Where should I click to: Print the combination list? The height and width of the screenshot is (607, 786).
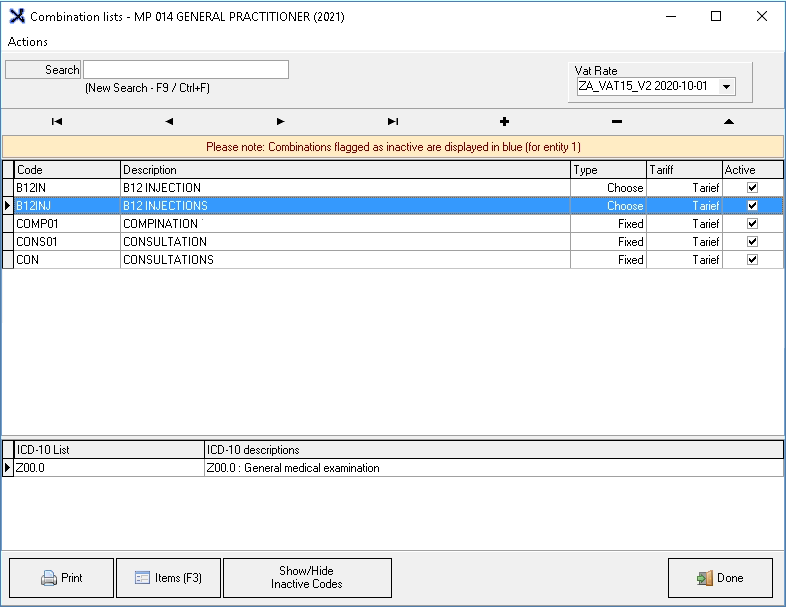61,578
